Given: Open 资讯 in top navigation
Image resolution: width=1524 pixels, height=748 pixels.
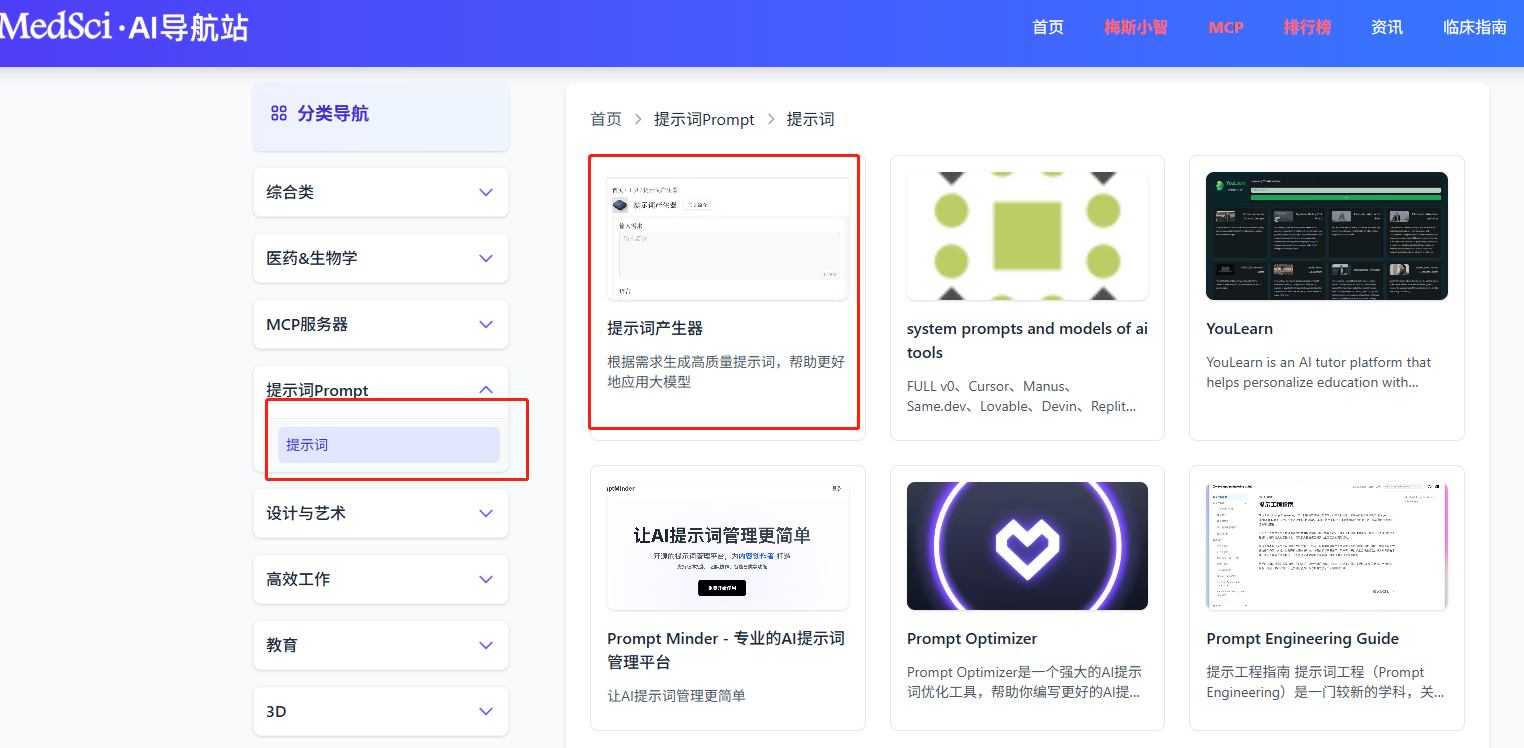Looking at the screenshot, I should click(1387, 27).
